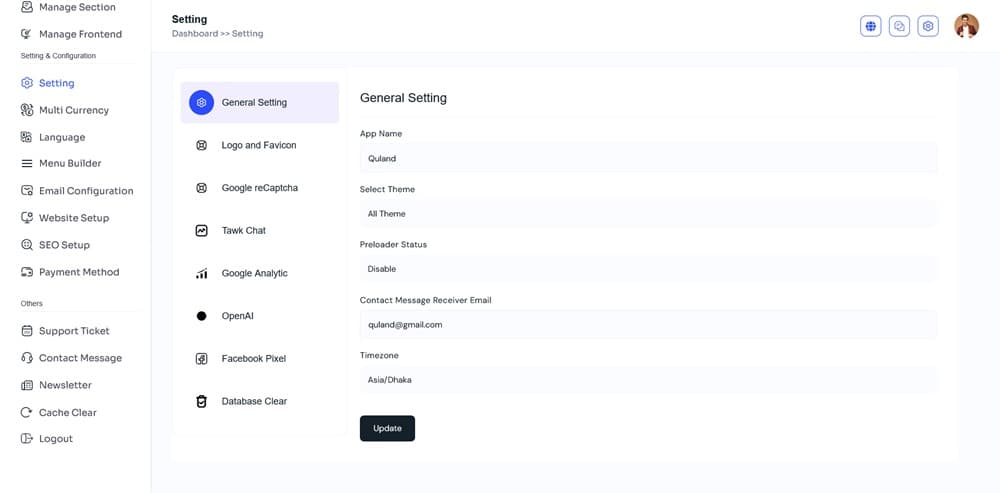The width and height of the screenshot is (1000, 493).
Task: Click the OpenAI black circle icon
Action: click(201, 316)
